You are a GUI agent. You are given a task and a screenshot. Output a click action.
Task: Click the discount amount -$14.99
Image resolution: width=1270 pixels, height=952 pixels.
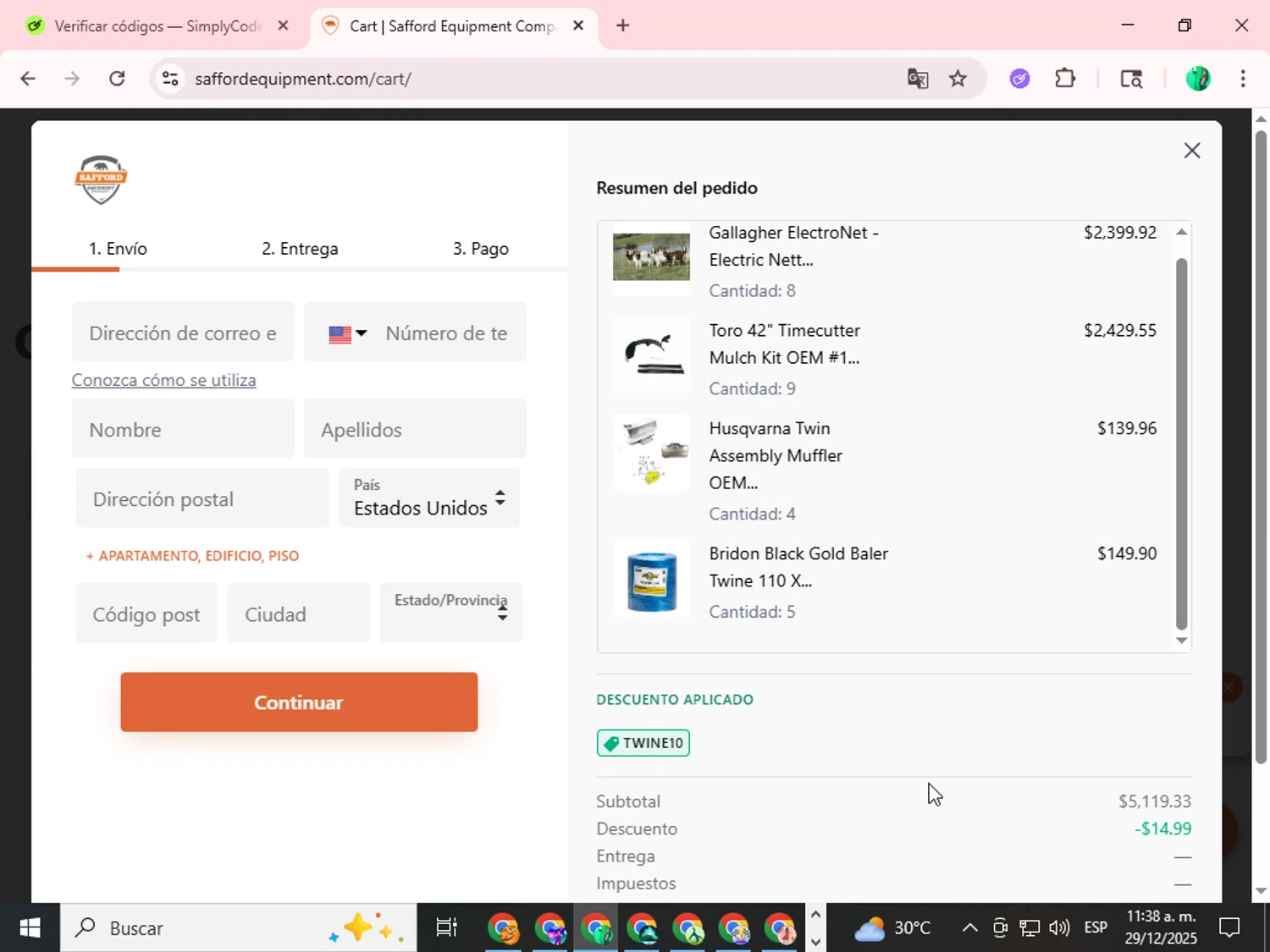point(1162,828)
